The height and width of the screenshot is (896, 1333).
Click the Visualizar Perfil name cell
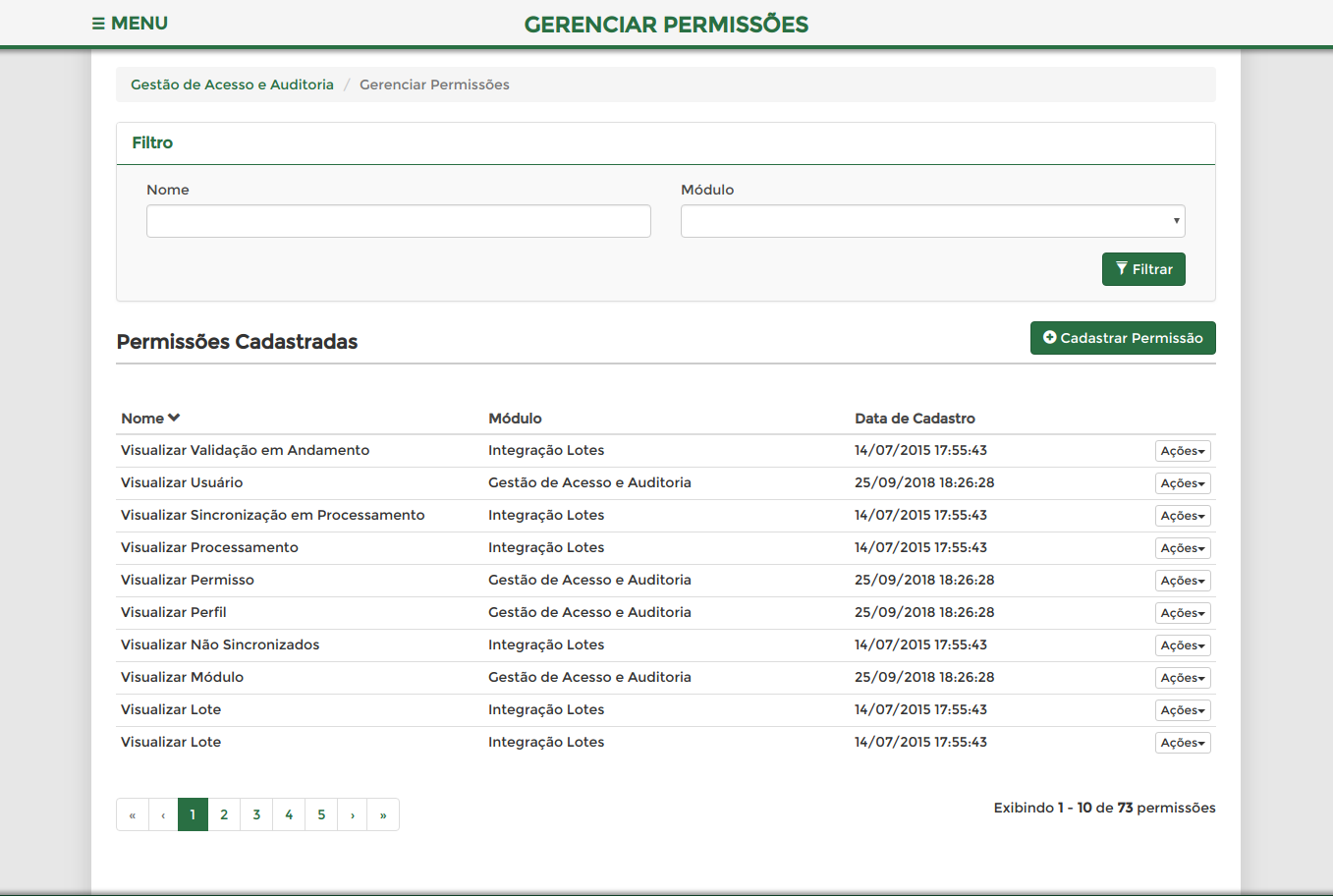tap(174, 612)
